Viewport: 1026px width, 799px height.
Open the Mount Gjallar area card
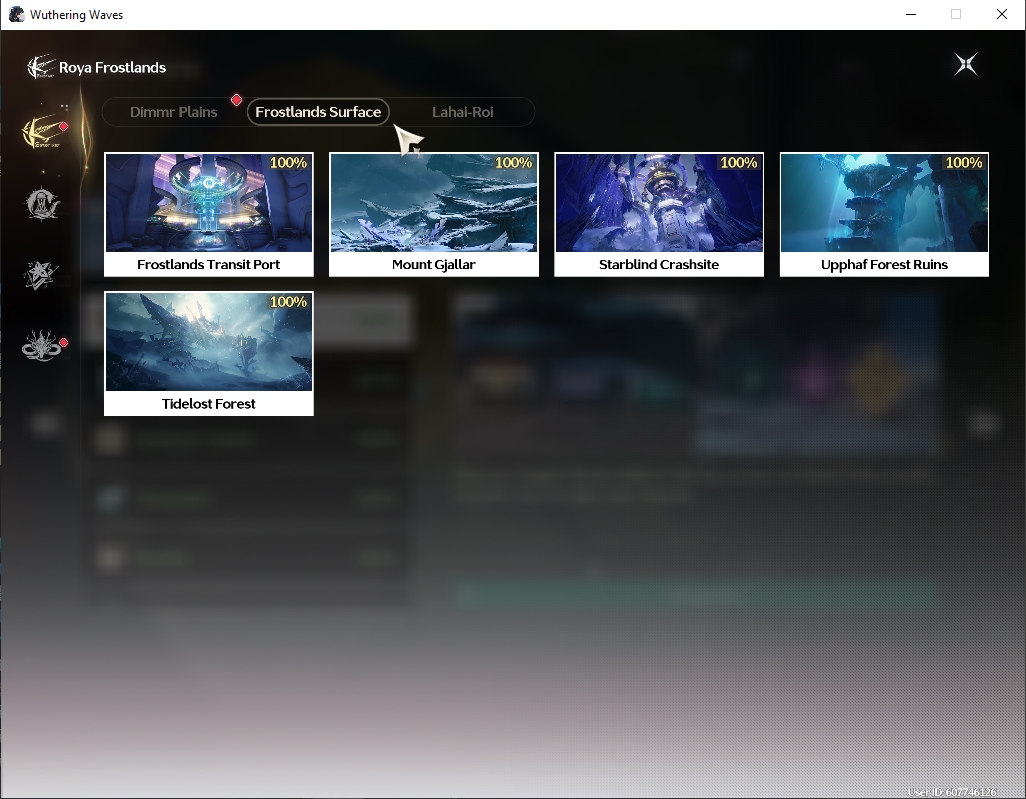pos(434,215)
